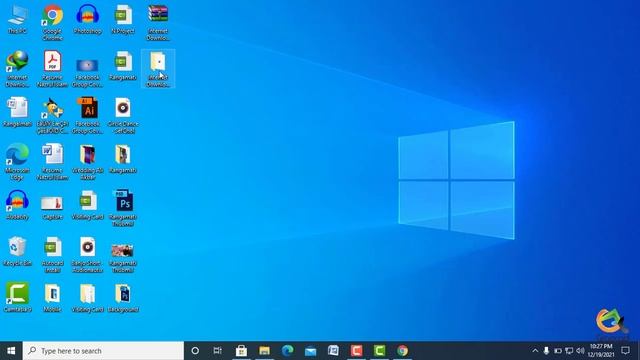
Task: Check the battery status tray icon
Action: (x=558, y=351)
